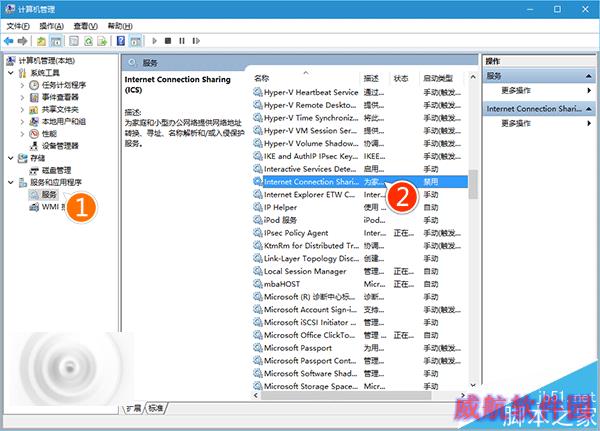Open the 帮助(H) menu
This screenshot has width=600, height=431.
click(120, 26)
